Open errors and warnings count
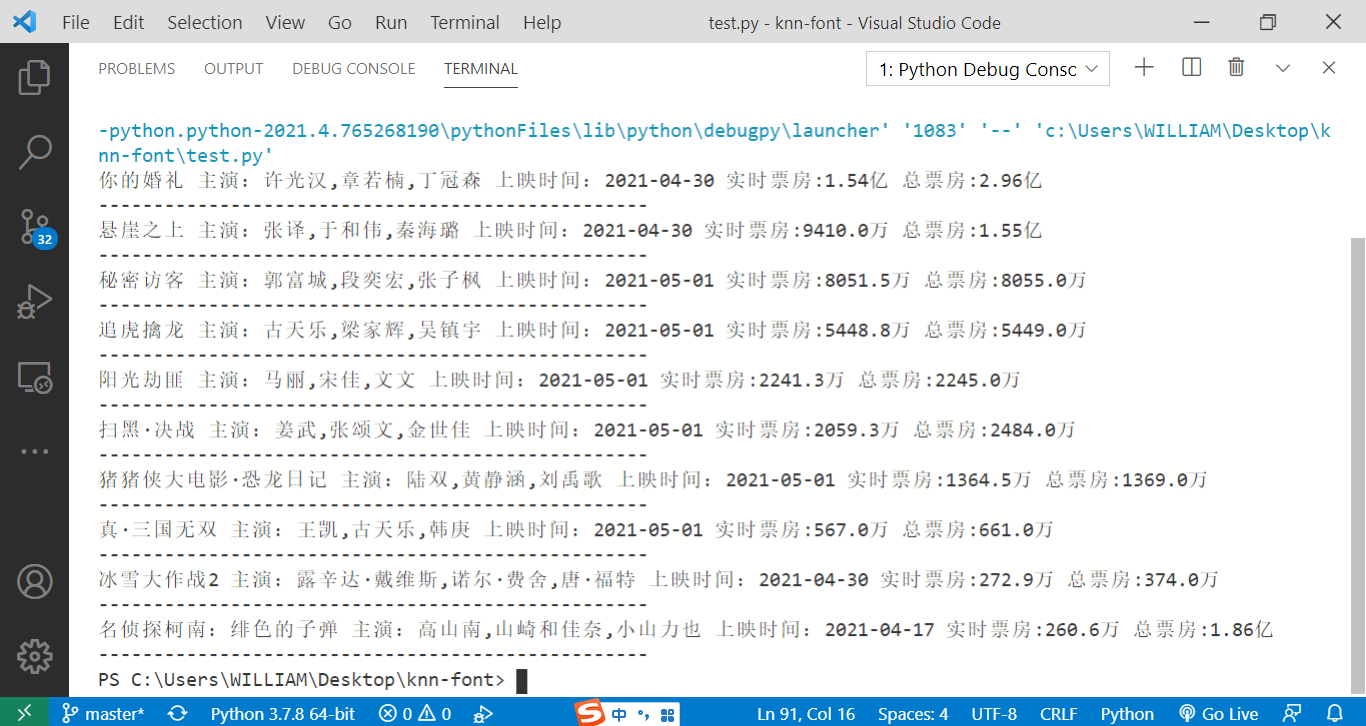 click(415, 714)
